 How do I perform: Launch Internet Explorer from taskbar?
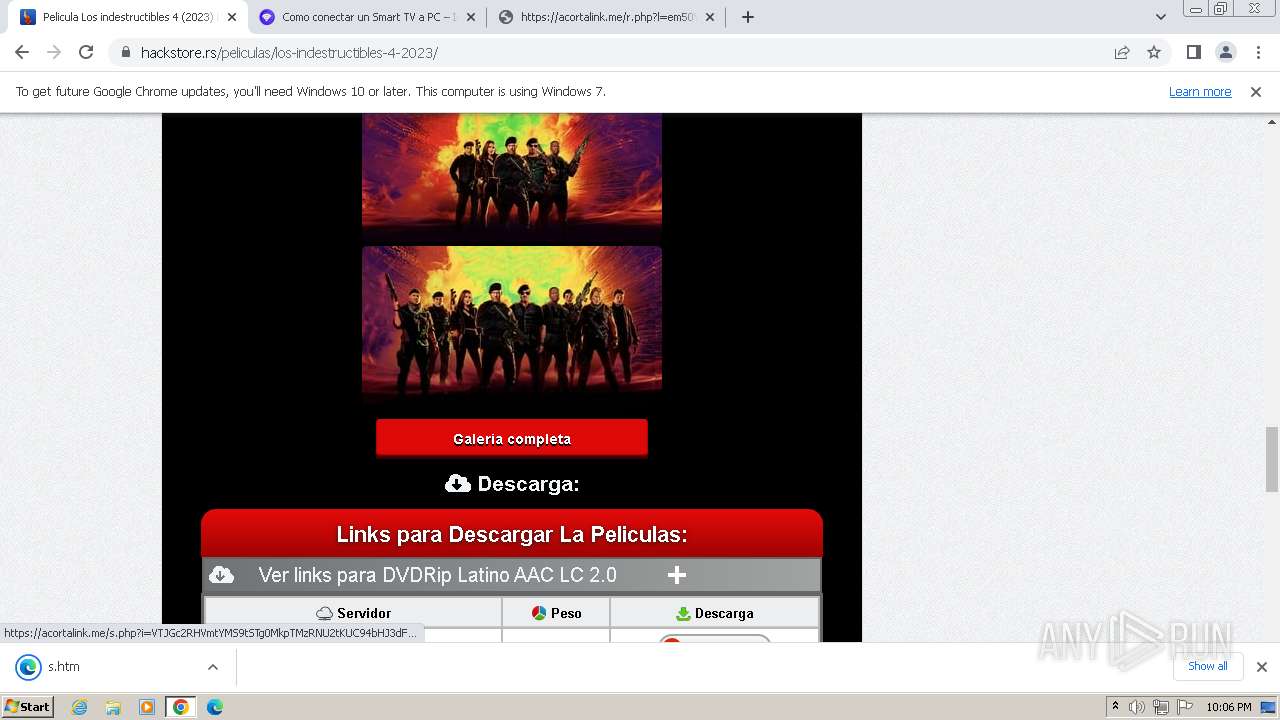point(79,707)
